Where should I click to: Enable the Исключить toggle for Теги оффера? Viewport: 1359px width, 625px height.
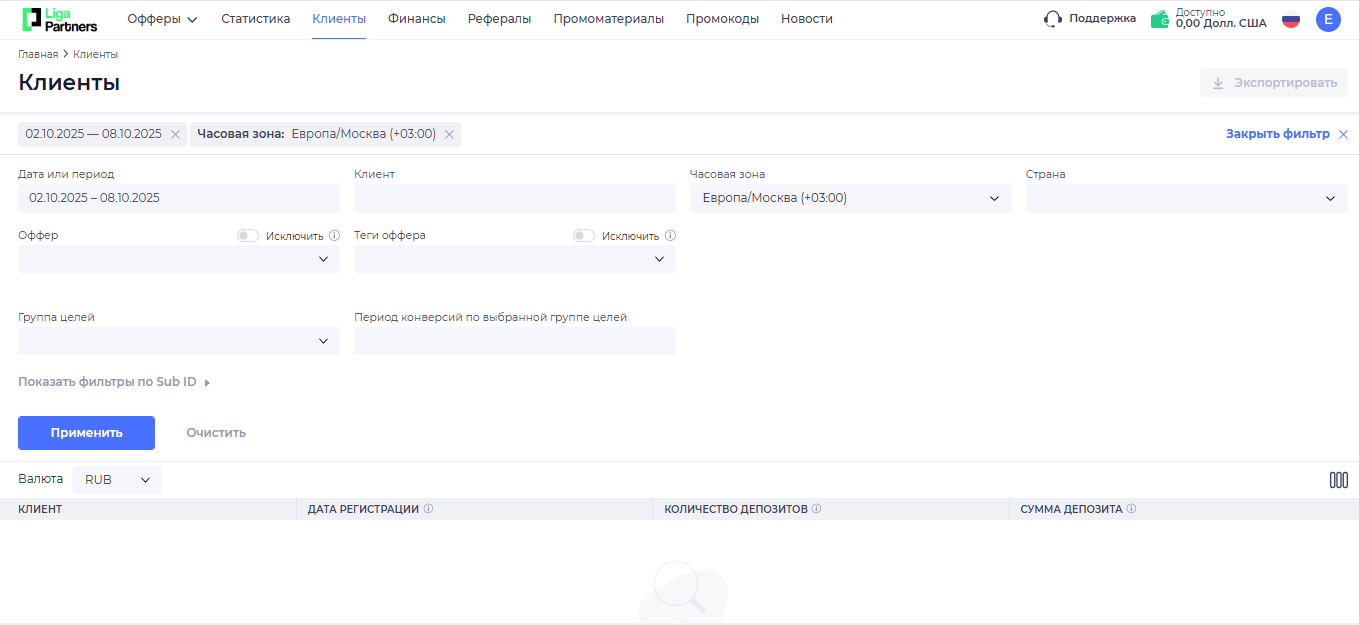tap(583, 235)
